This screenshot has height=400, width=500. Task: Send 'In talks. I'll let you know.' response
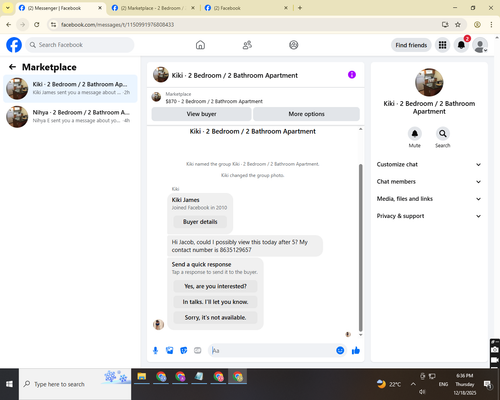215,302
